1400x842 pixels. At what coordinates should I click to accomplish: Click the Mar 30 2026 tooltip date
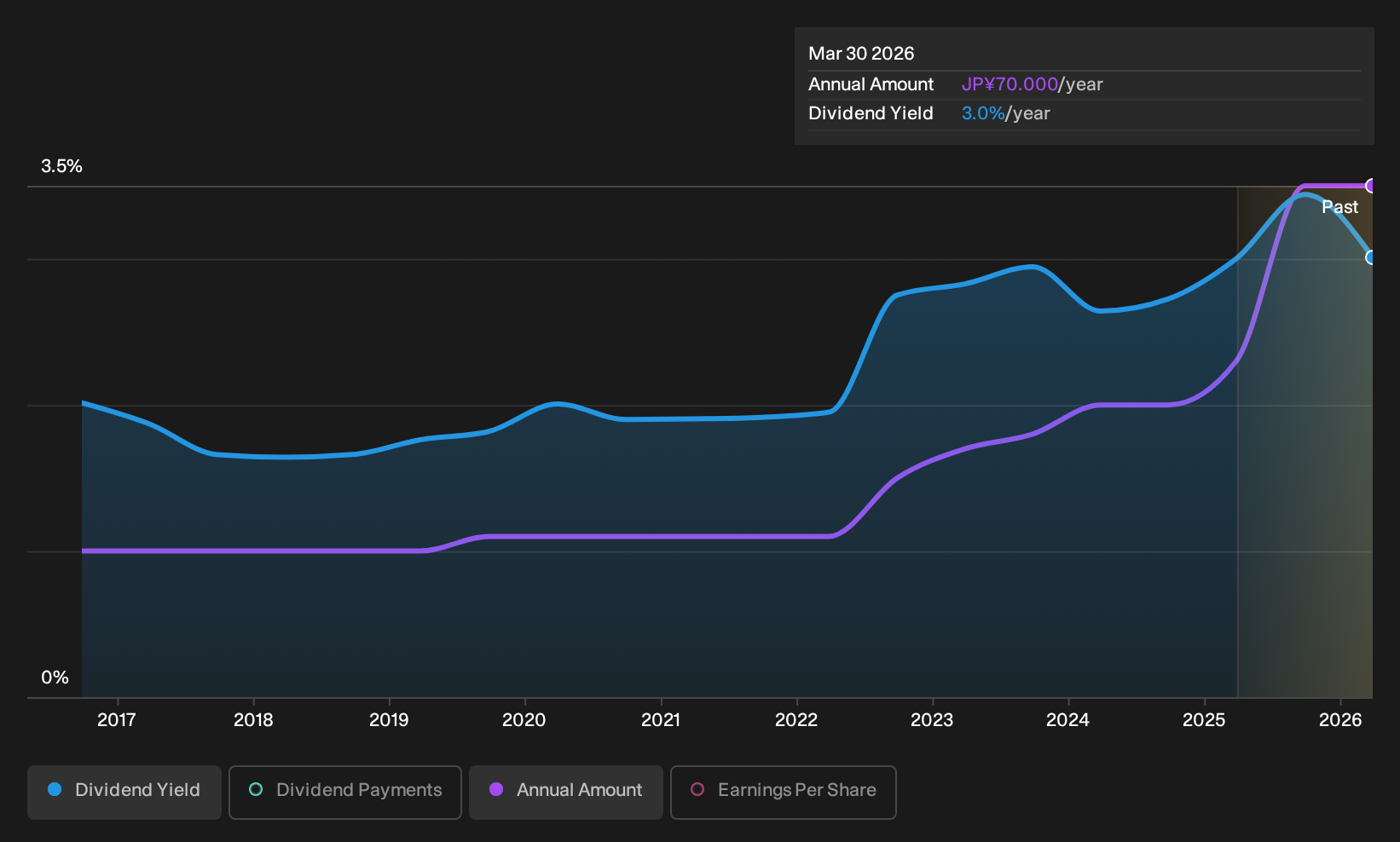point(861,54)
